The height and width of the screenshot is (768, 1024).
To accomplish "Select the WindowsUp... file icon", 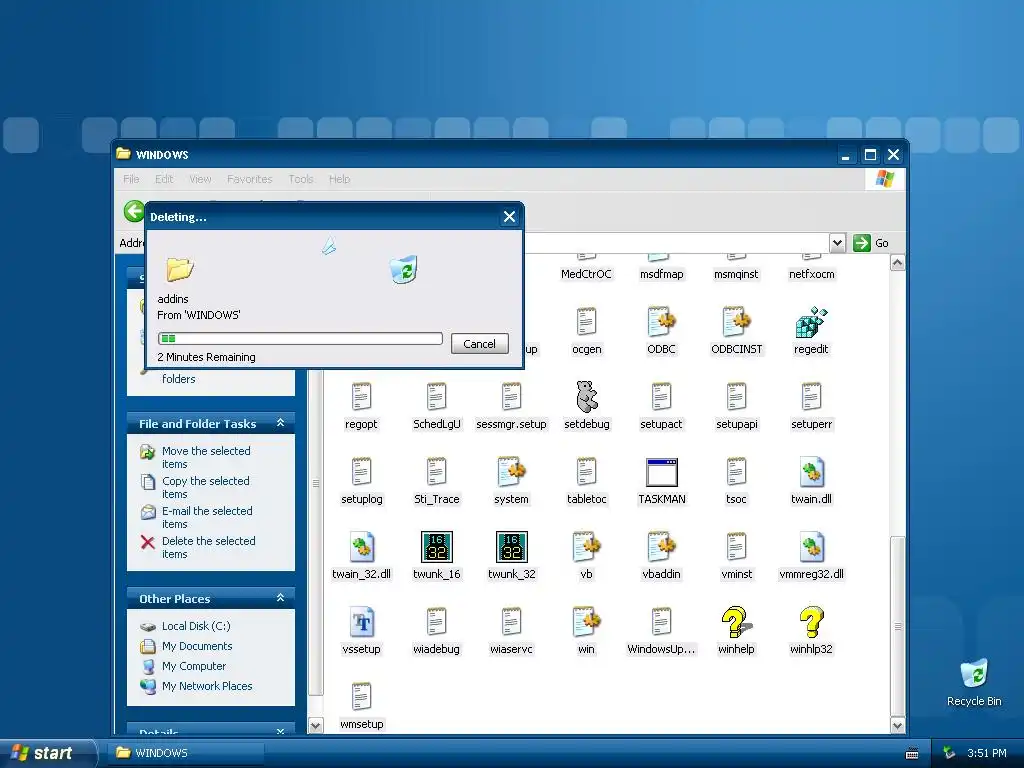I will coord(661,622).
